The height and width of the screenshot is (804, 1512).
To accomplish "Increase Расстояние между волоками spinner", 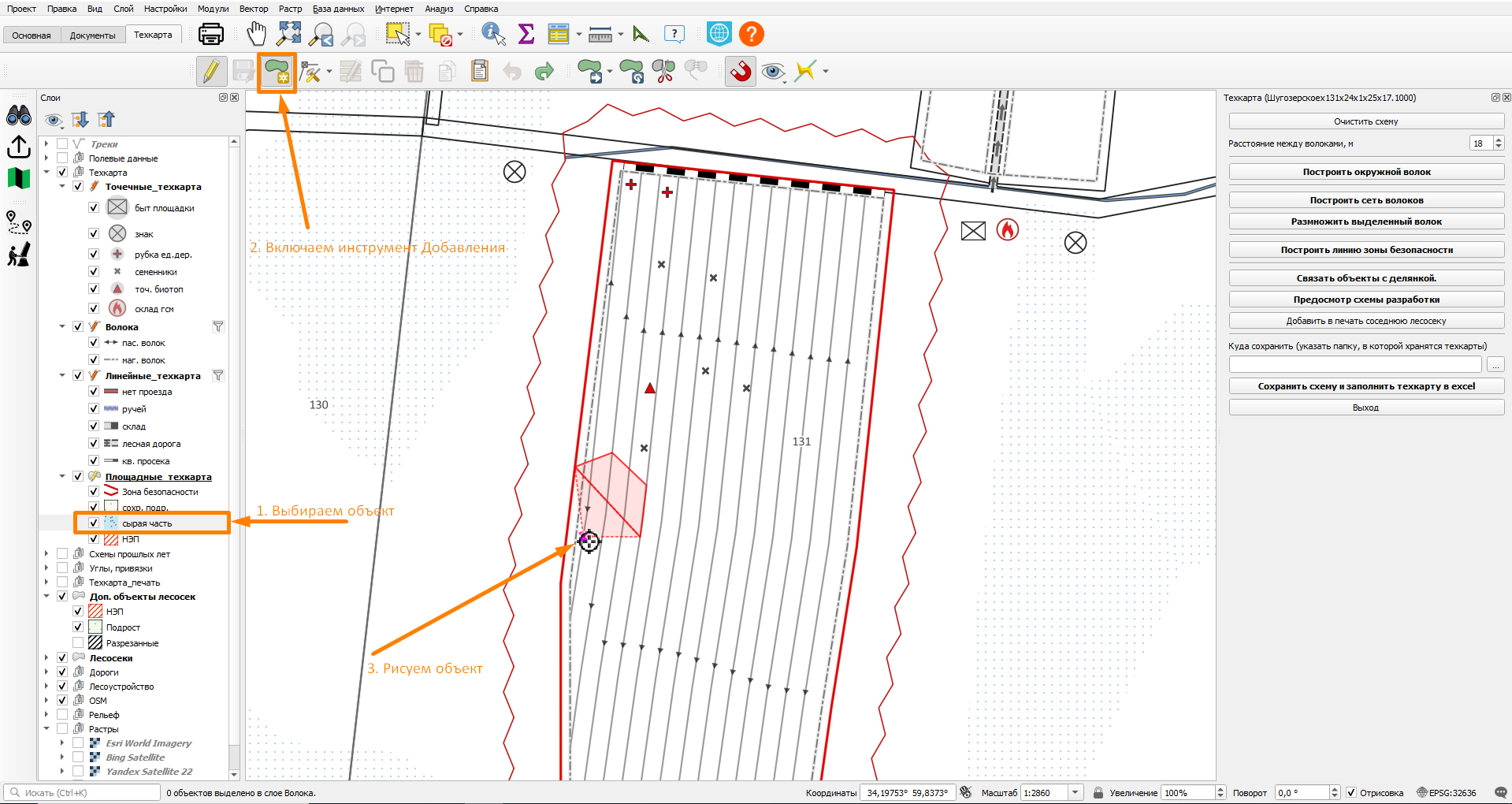I will (1499, 140).
